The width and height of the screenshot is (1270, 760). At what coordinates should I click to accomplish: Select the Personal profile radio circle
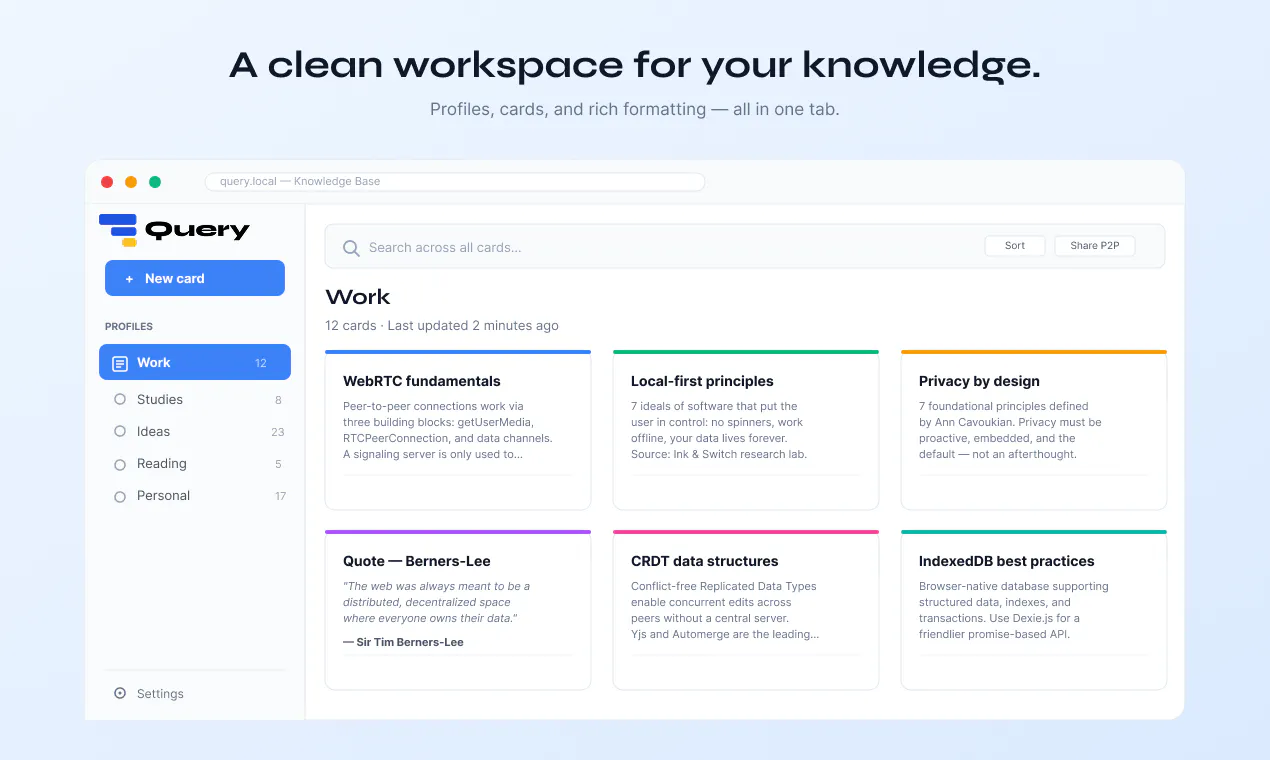[x=120, y=496]
